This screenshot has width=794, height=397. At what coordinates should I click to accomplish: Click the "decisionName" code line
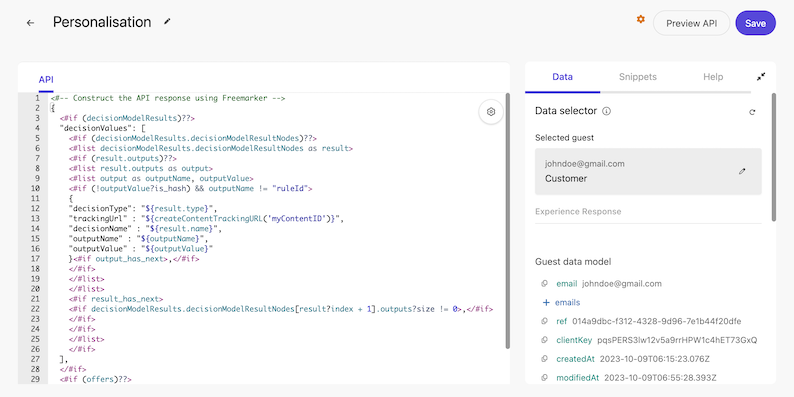(145, 228)
